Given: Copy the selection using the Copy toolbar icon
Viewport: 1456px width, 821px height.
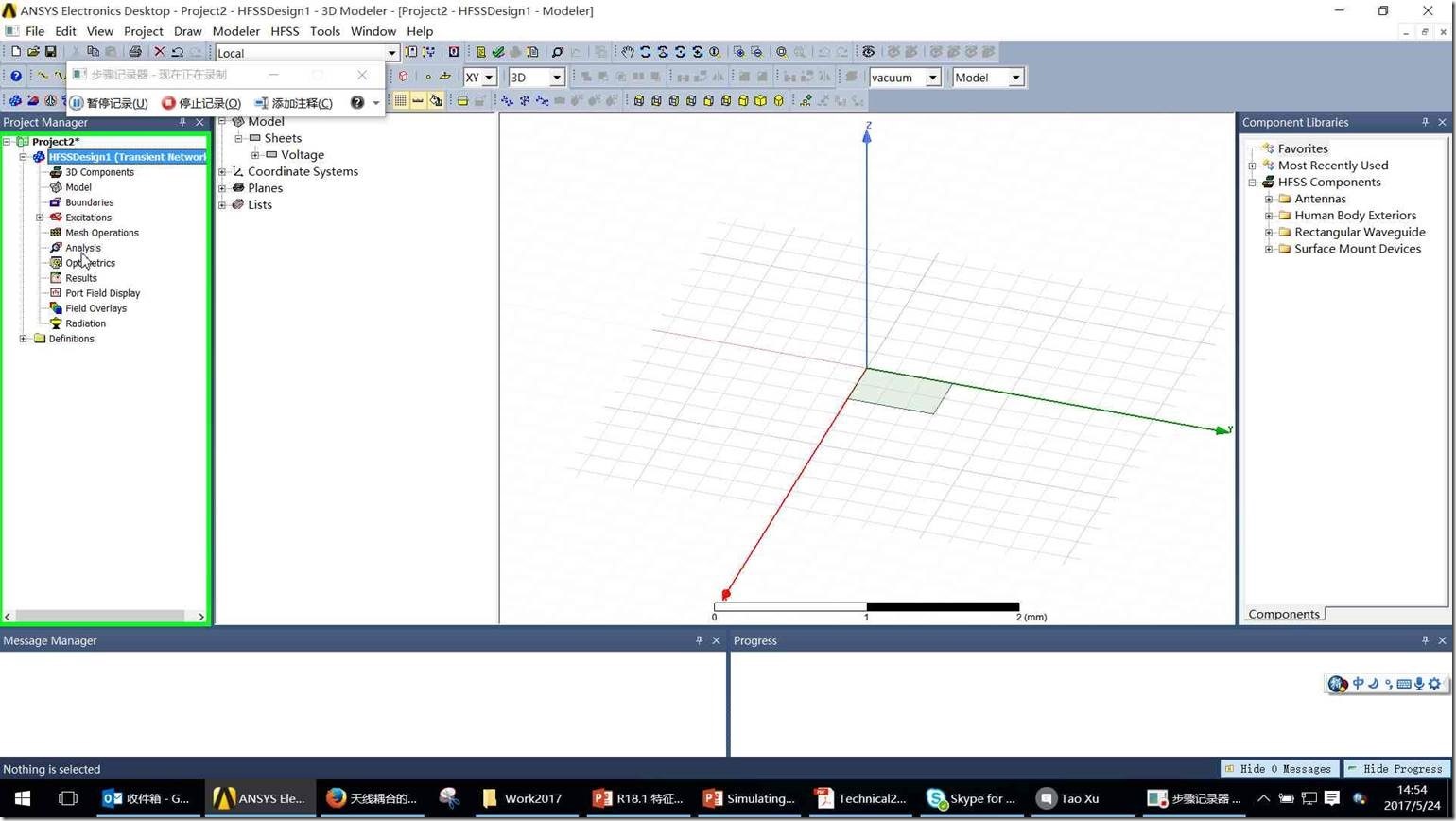Looking at the screenshot, I should coord(93,52).
